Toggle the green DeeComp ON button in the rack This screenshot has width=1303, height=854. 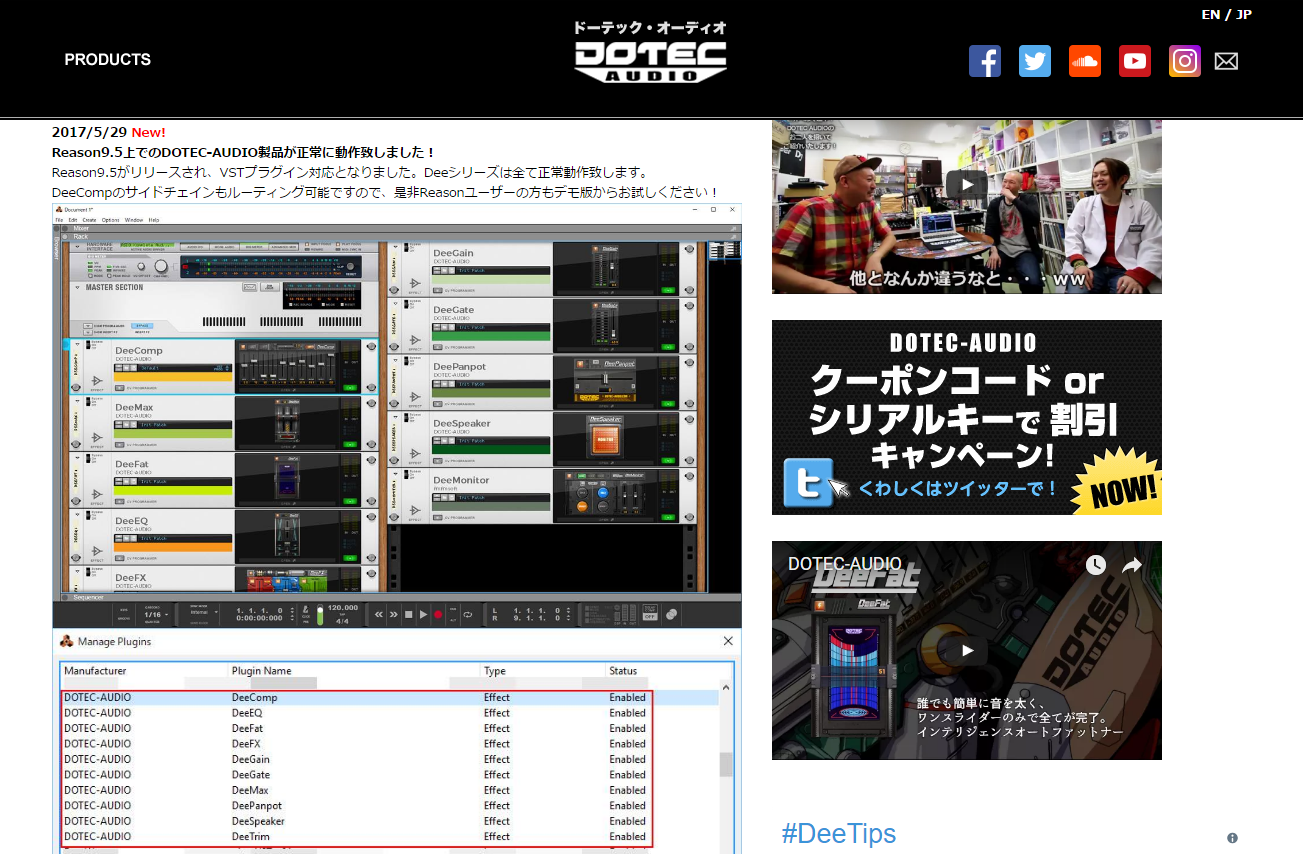click(350, 387)
